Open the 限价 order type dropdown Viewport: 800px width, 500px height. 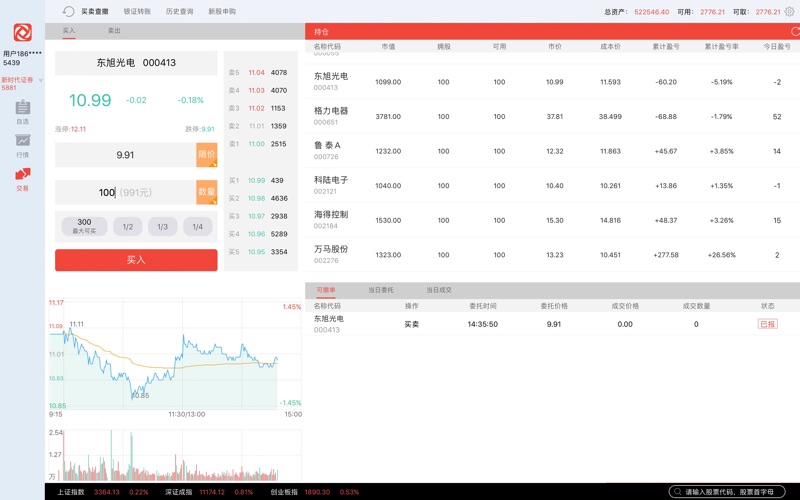click(x=207, y=155)
